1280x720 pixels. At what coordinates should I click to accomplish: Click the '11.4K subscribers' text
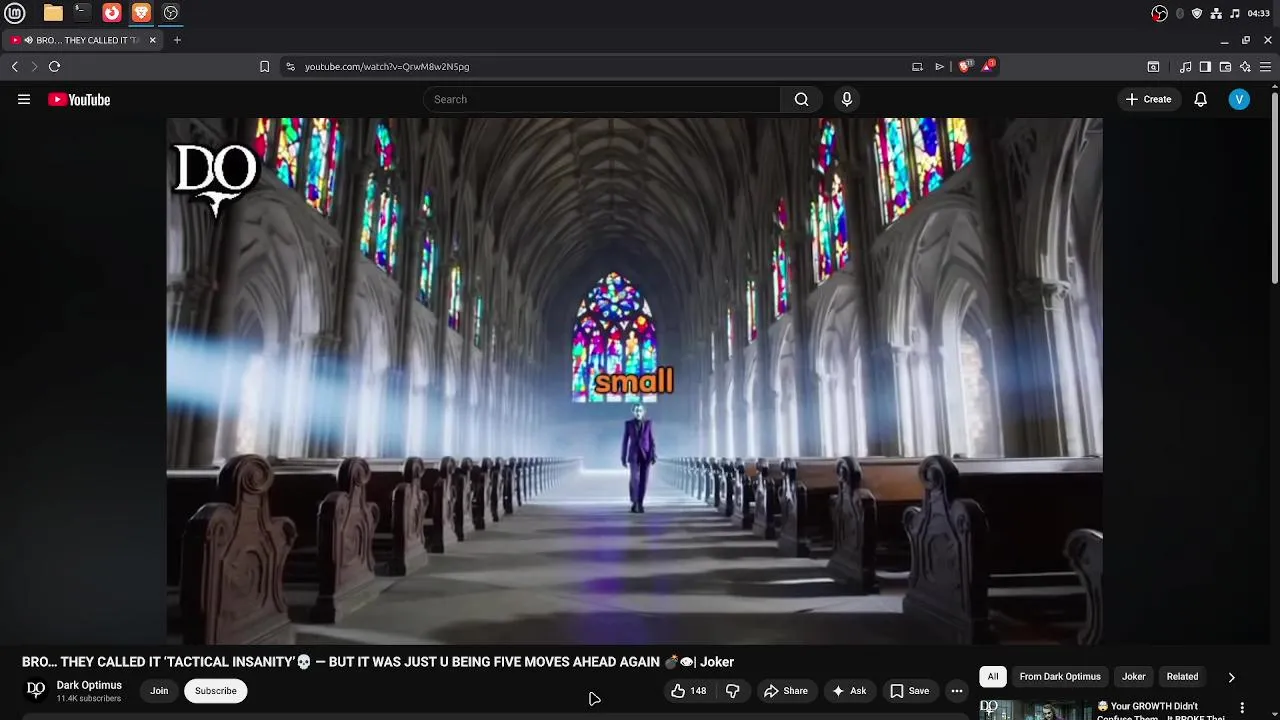tap(89, 698)
